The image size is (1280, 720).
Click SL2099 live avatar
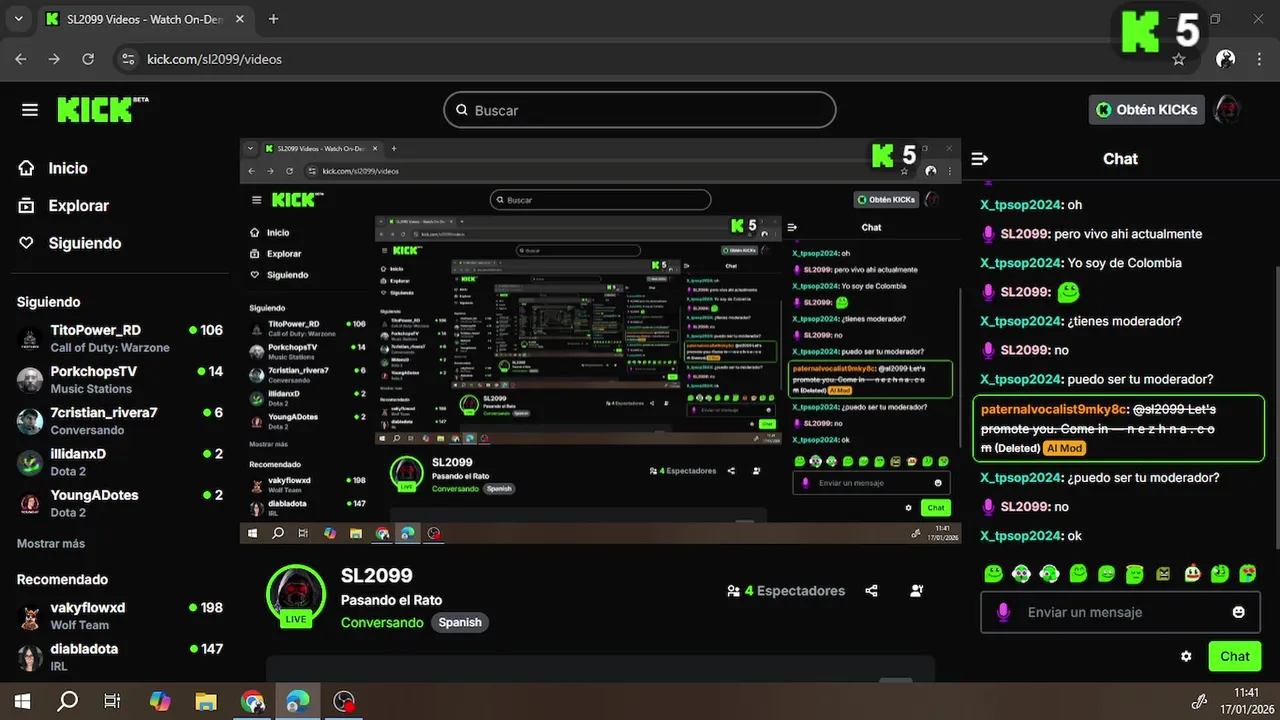[x=296, y=594]
